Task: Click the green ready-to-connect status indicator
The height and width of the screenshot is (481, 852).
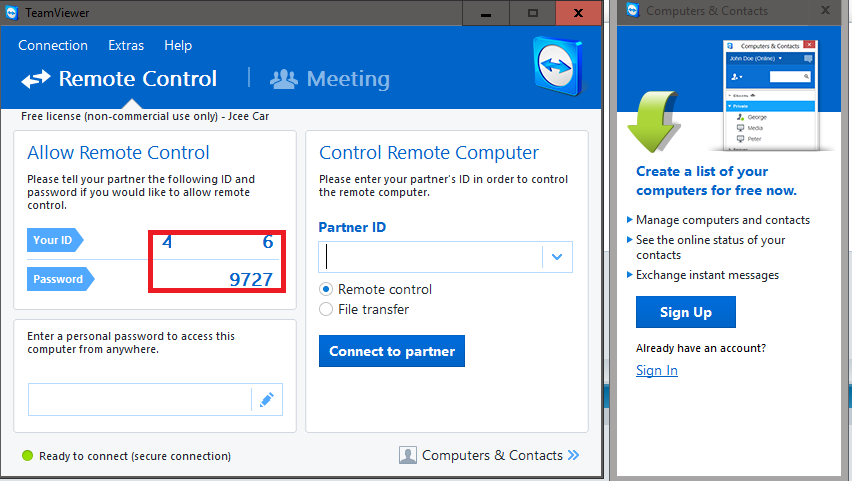Action: (27, 456)
